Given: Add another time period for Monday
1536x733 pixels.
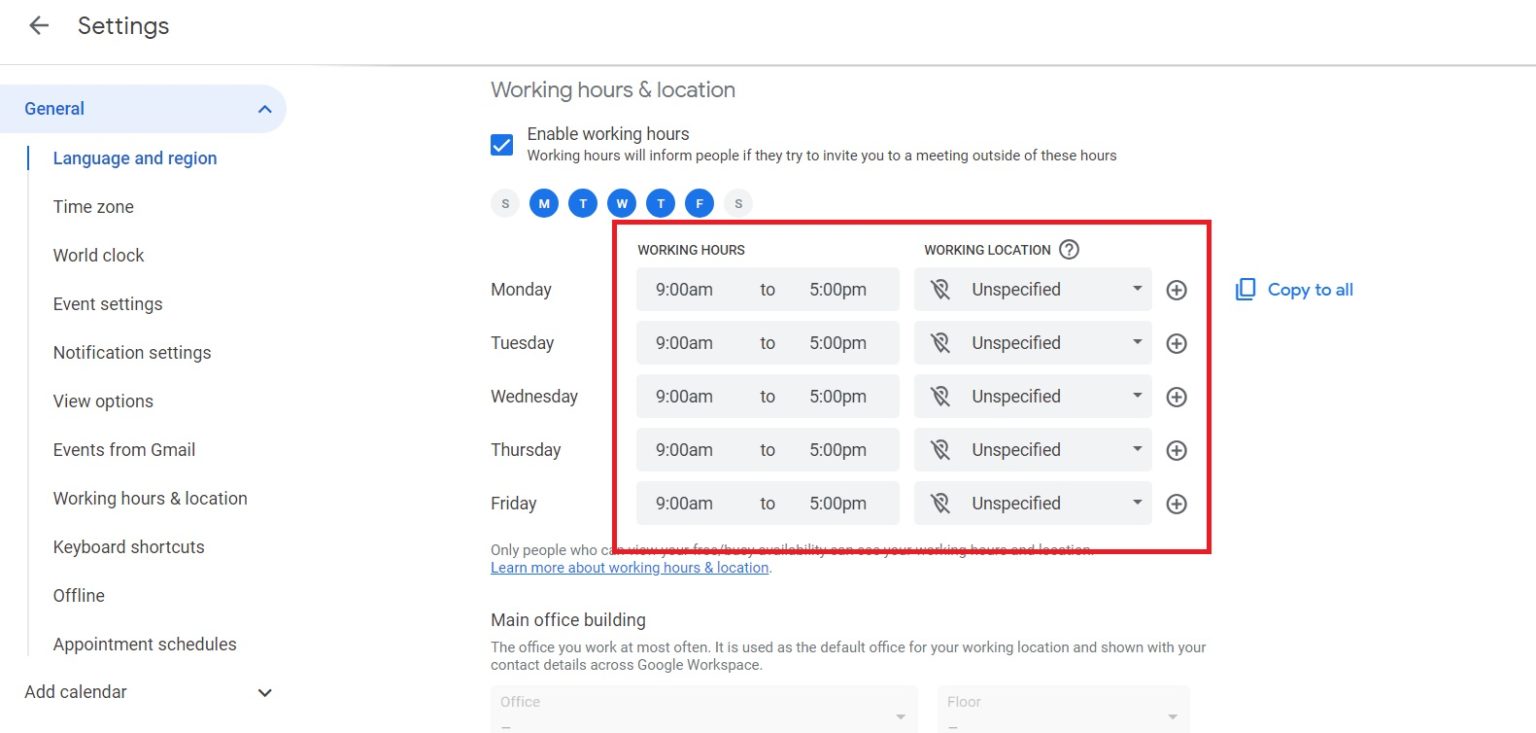Looking at the screenshot, I should (1176, 290).
